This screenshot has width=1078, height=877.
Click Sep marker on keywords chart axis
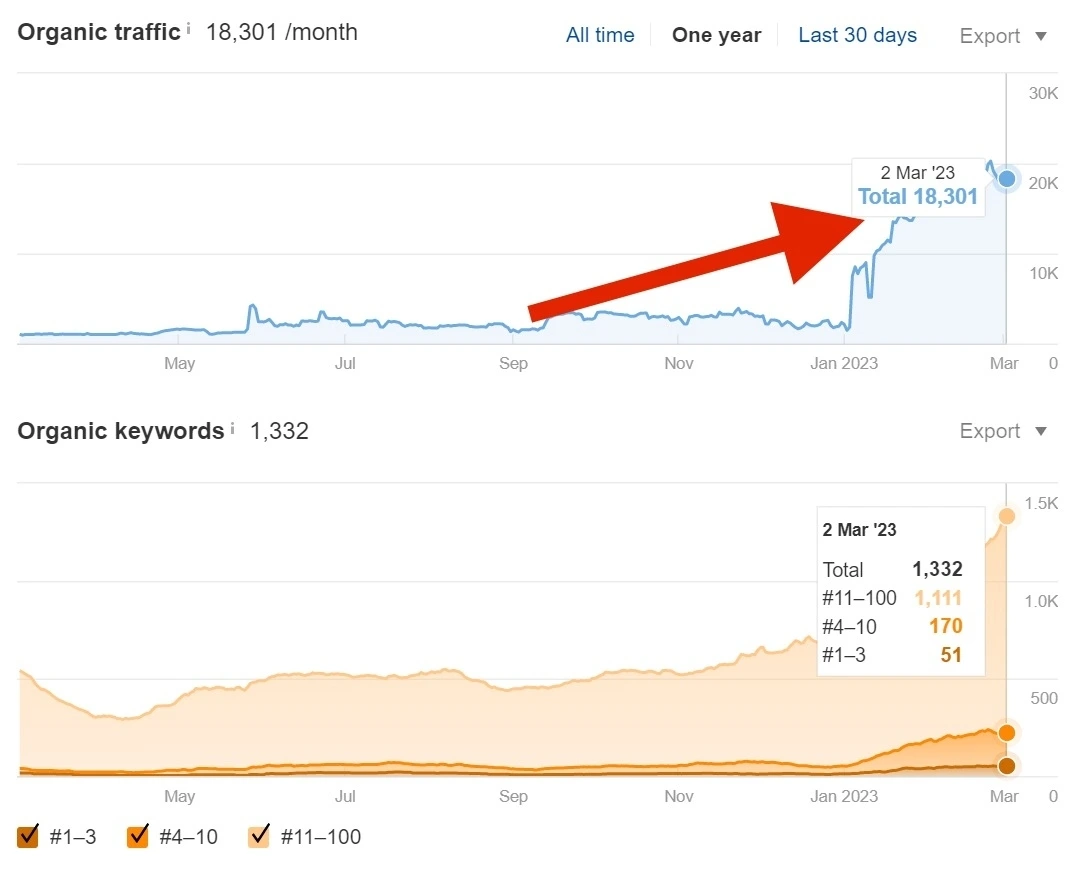(513, 796)
